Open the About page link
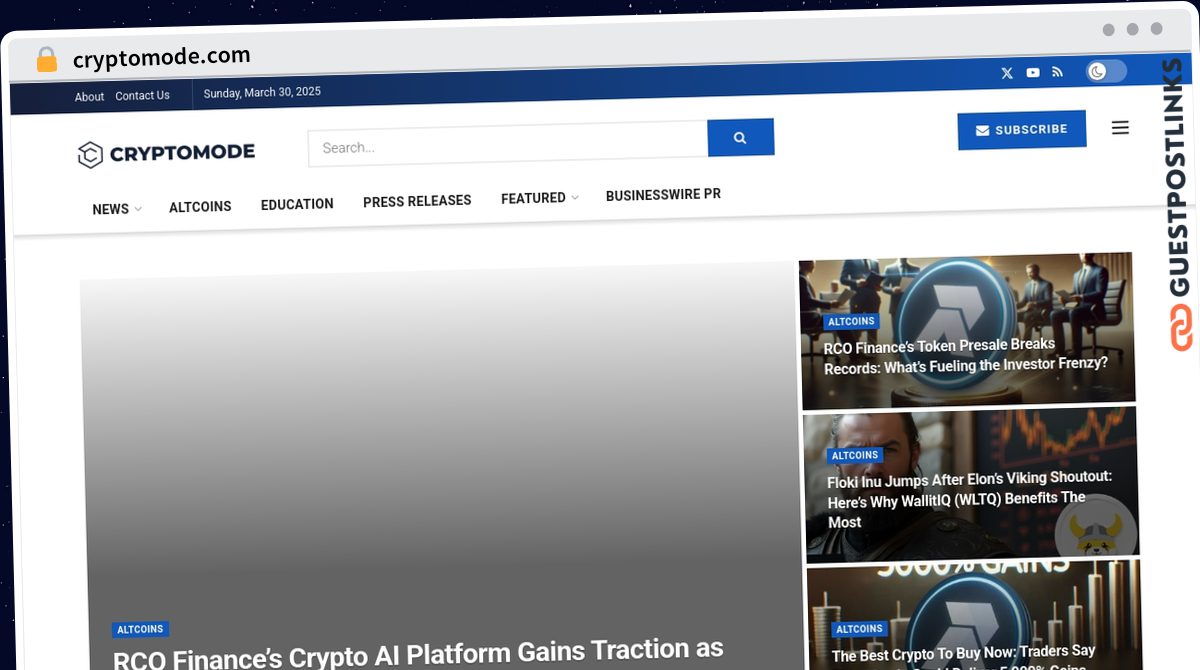This screenshot has height=670, width=1200. (89, 97)
